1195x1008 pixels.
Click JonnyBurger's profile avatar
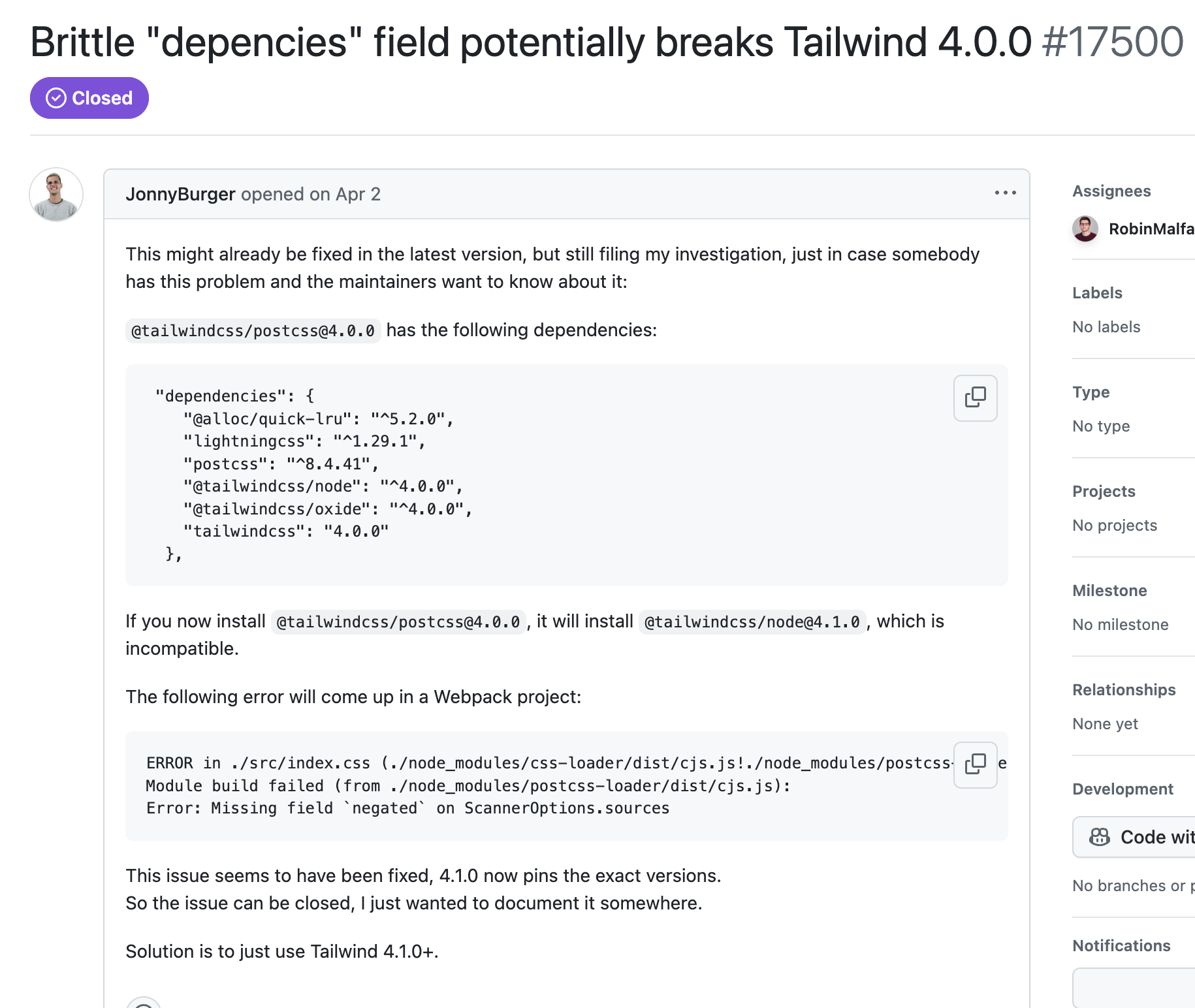(56, 195)
